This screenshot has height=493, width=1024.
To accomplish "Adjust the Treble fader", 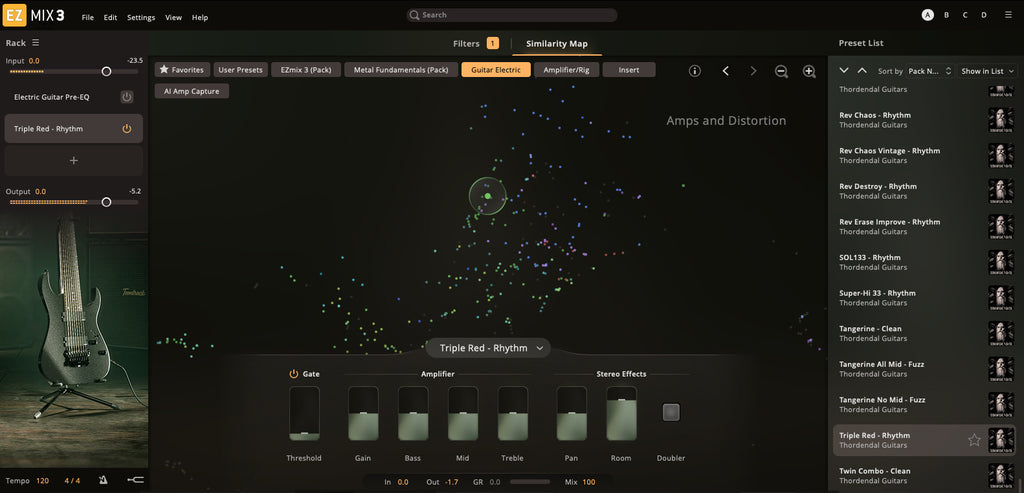I will coord(513,414).
